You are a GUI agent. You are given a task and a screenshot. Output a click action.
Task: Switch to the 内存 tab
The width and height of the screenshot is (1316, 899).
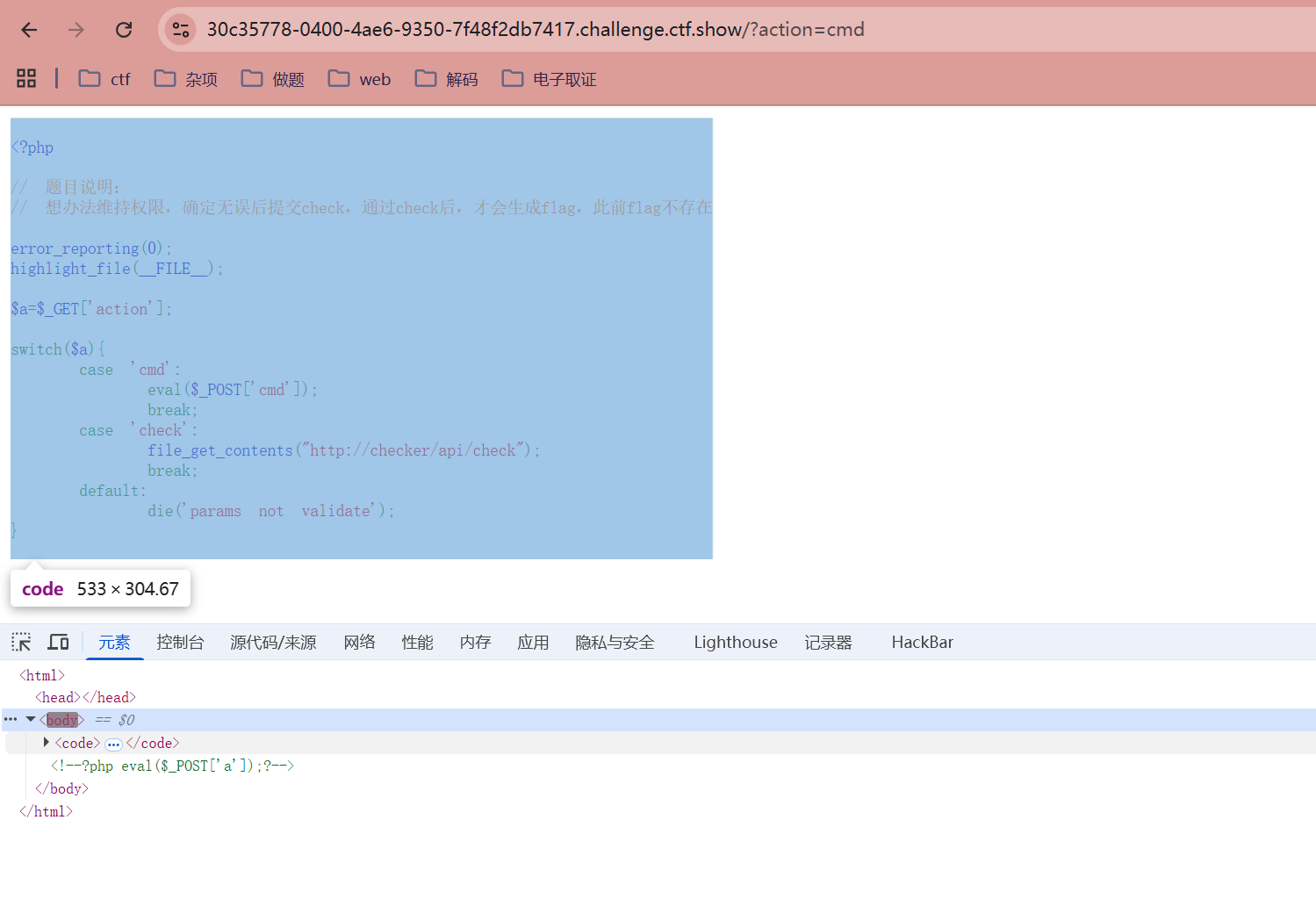pos(475,643)
